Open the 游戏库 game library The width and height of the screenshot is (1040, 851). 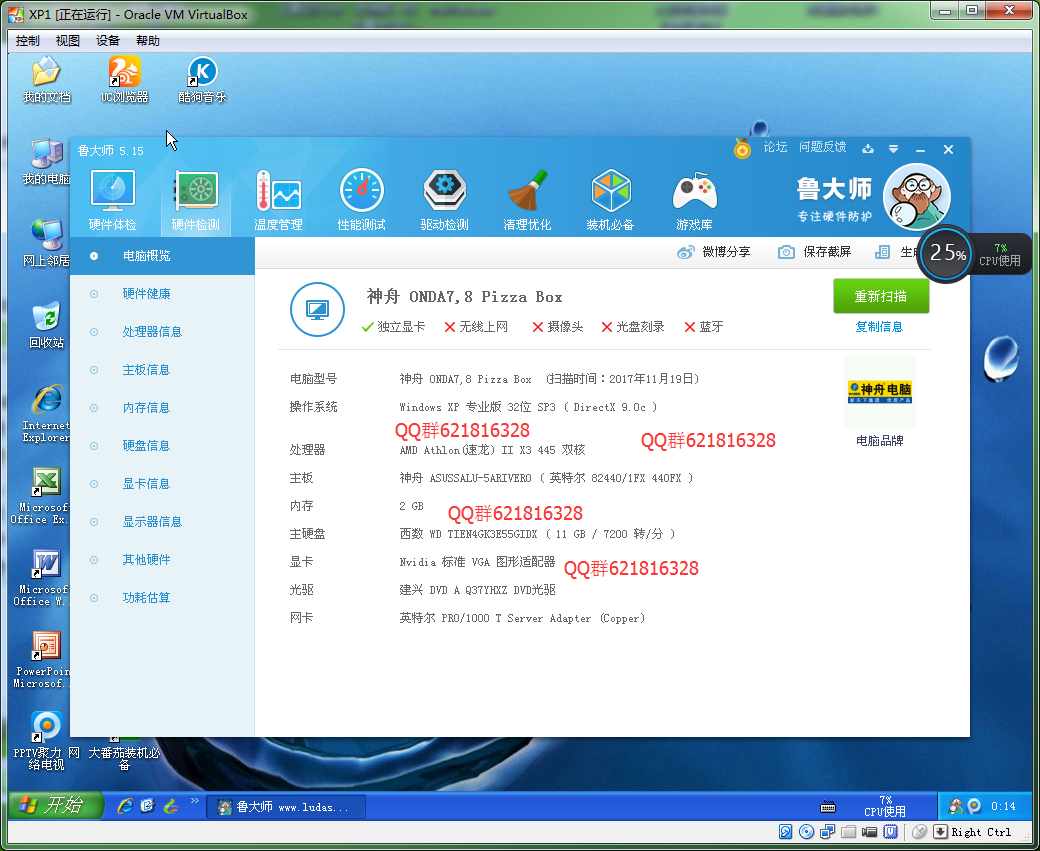click(694, 200)
